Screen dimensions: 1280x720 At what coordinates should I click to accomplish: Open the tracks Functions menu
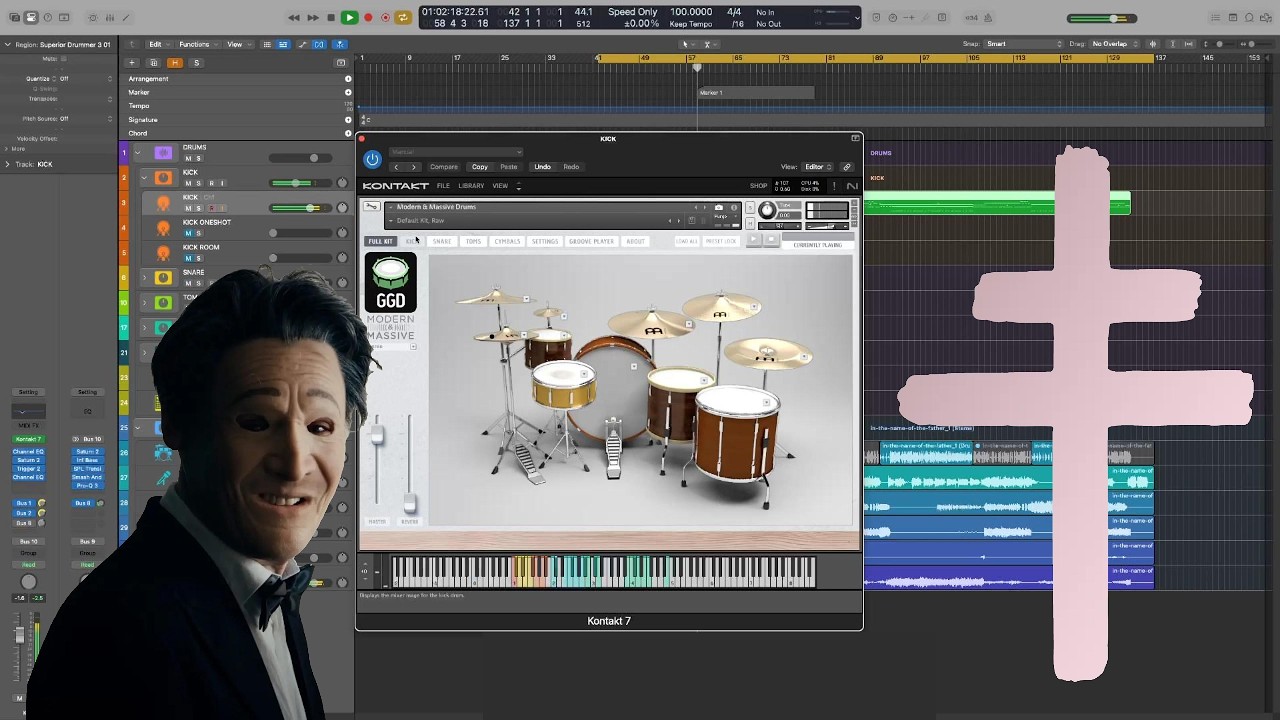197,44
